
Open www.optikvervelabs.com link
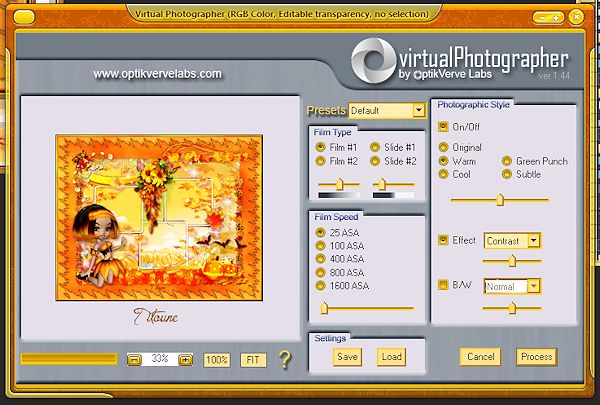pyautogui.click(x=157, y=73)
